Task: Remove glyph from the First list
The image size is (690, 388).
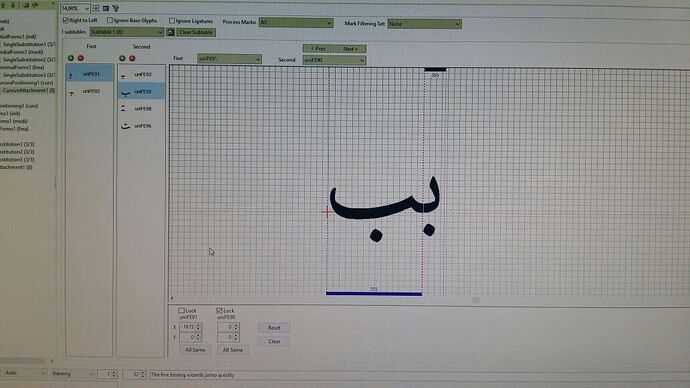Action: tap(81, 58)
